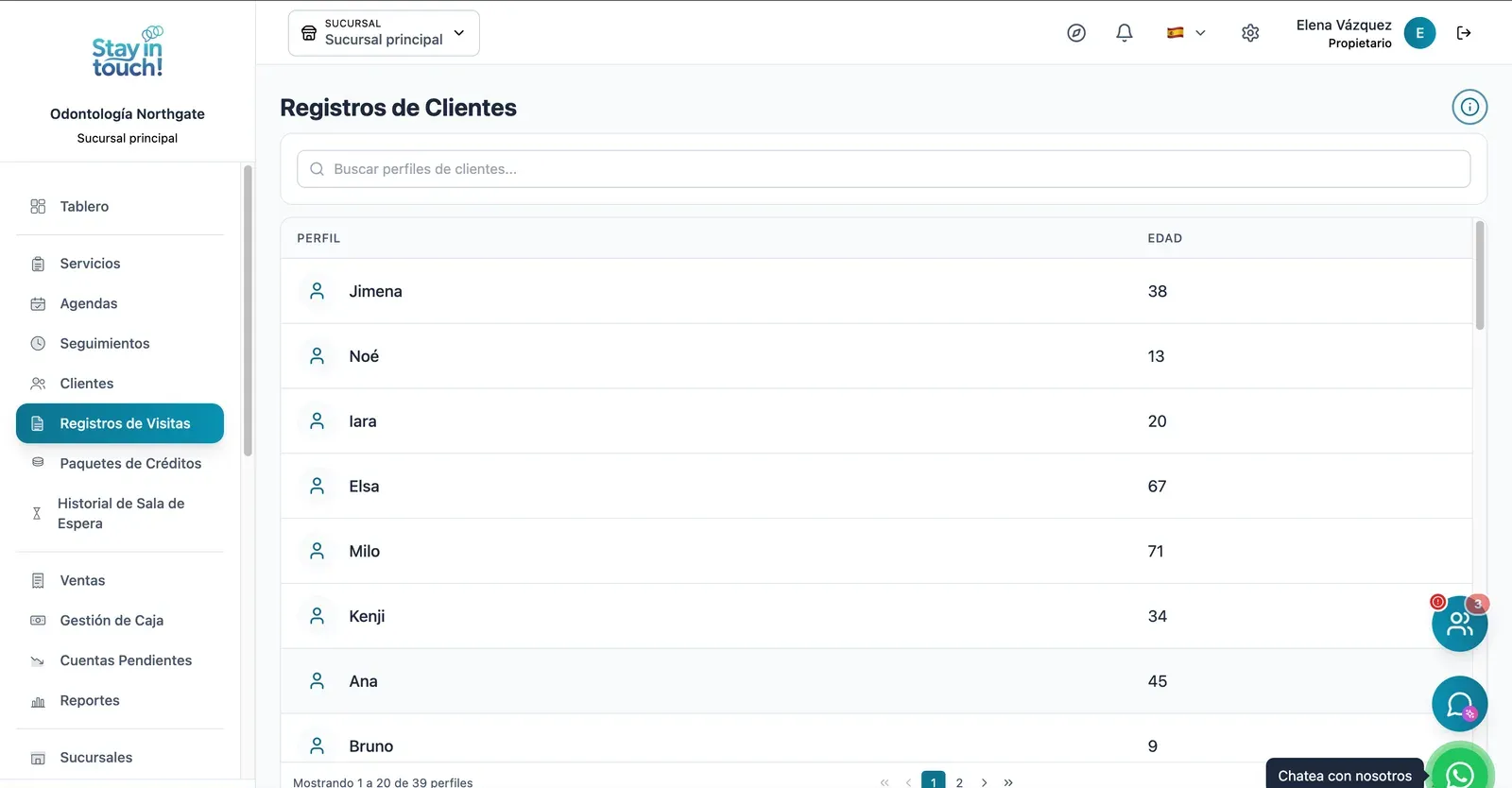Click the Tablero dashboard icon
The image size is (1512, 788).
(38, 206)
